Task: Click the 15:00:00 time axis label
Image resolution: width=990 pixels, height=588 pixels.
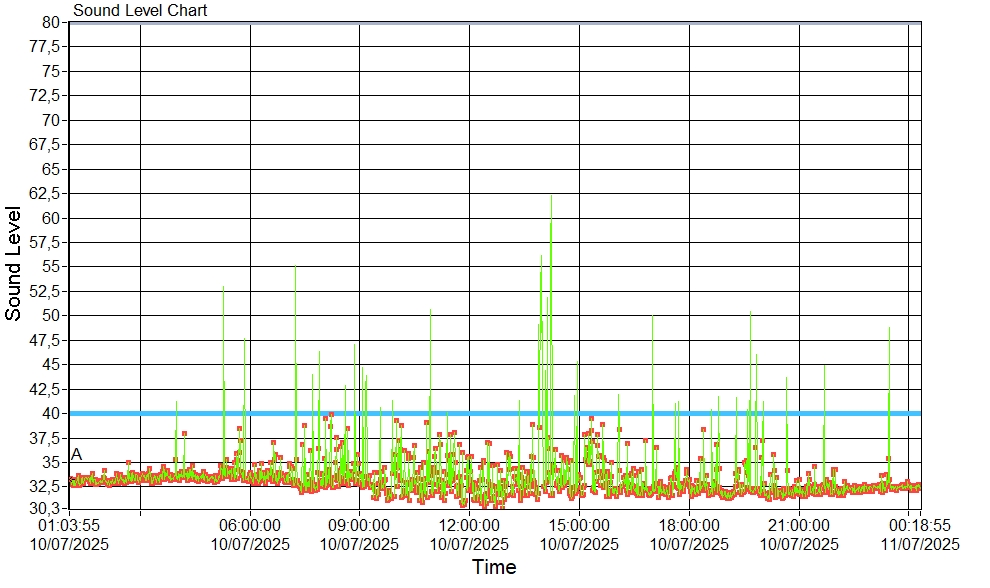Action: 579,525
